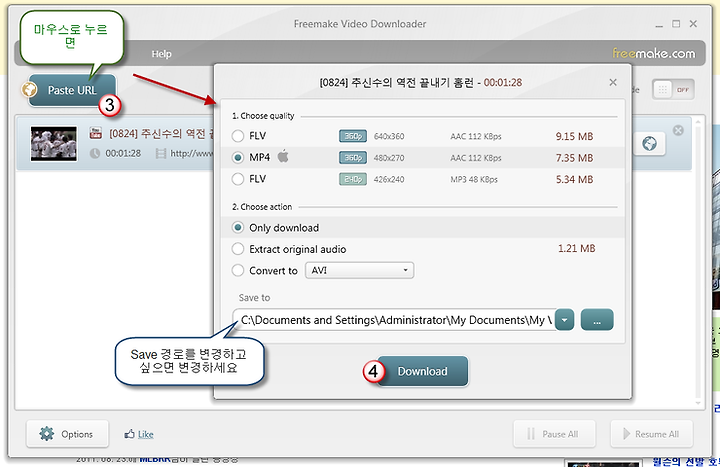This screenshot has height=467, width=720.
Task: Select the Convert to radio button
Action: point(238,270)
